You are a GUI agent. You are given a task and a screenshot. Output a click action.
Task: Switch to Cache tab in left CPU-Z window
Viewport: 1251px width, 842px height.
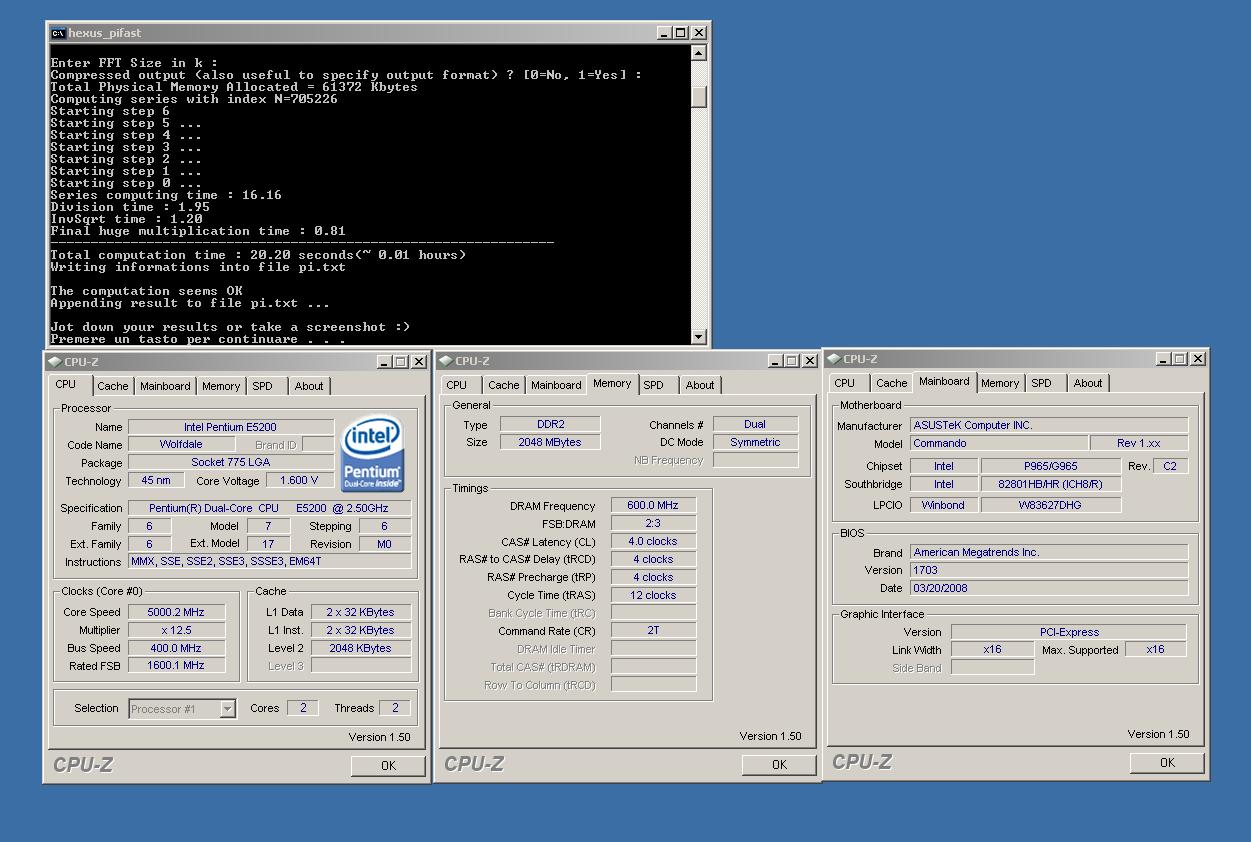tap(112, 386)
